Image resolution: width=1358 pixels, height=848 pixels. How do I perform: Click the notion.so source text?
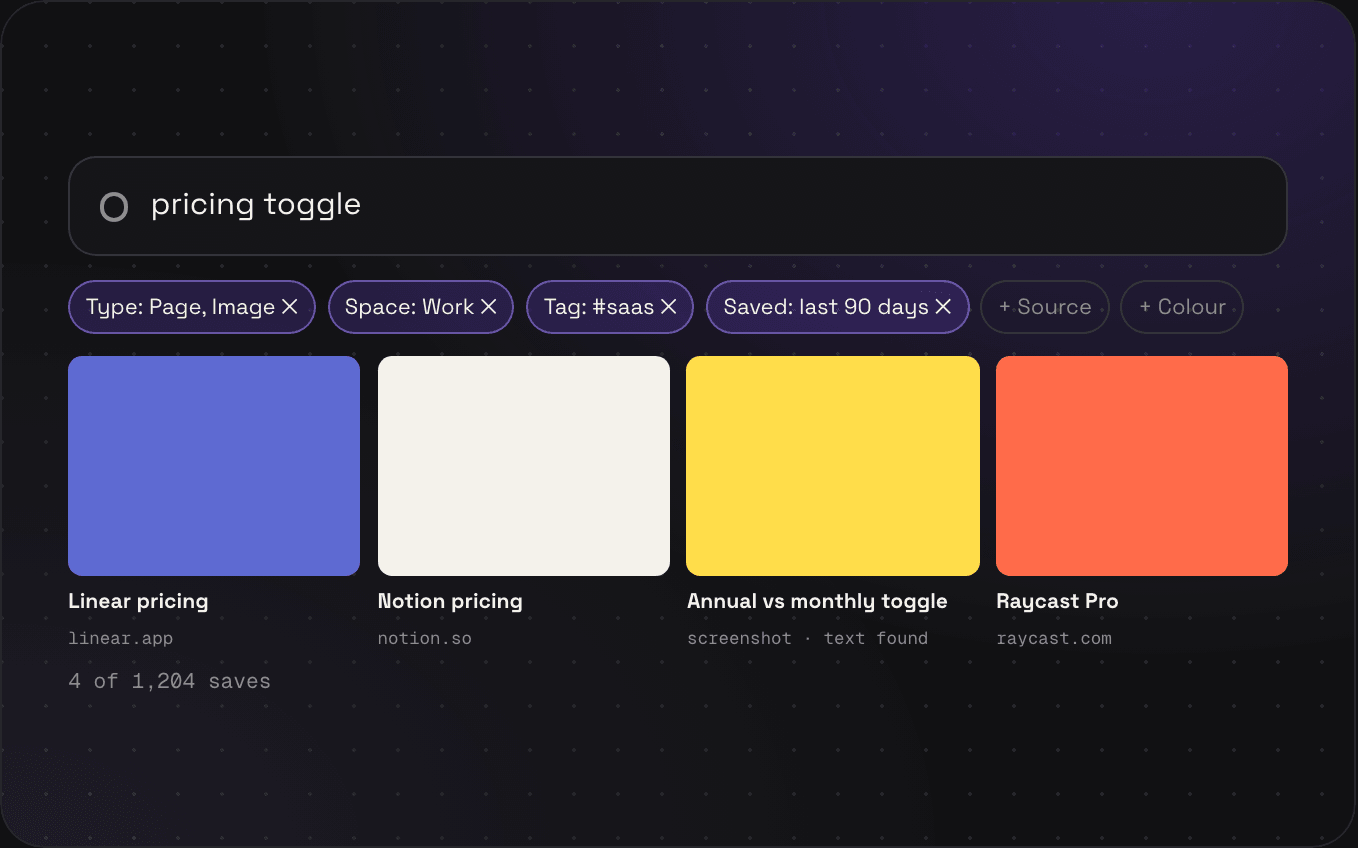(x=425, y=638)
